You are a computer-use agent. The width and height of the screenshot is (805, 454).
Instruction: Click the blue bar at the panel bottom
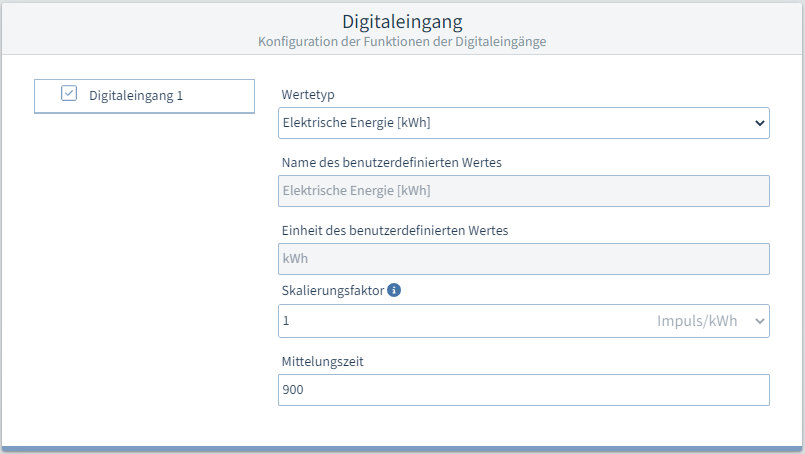pos(402,449)
